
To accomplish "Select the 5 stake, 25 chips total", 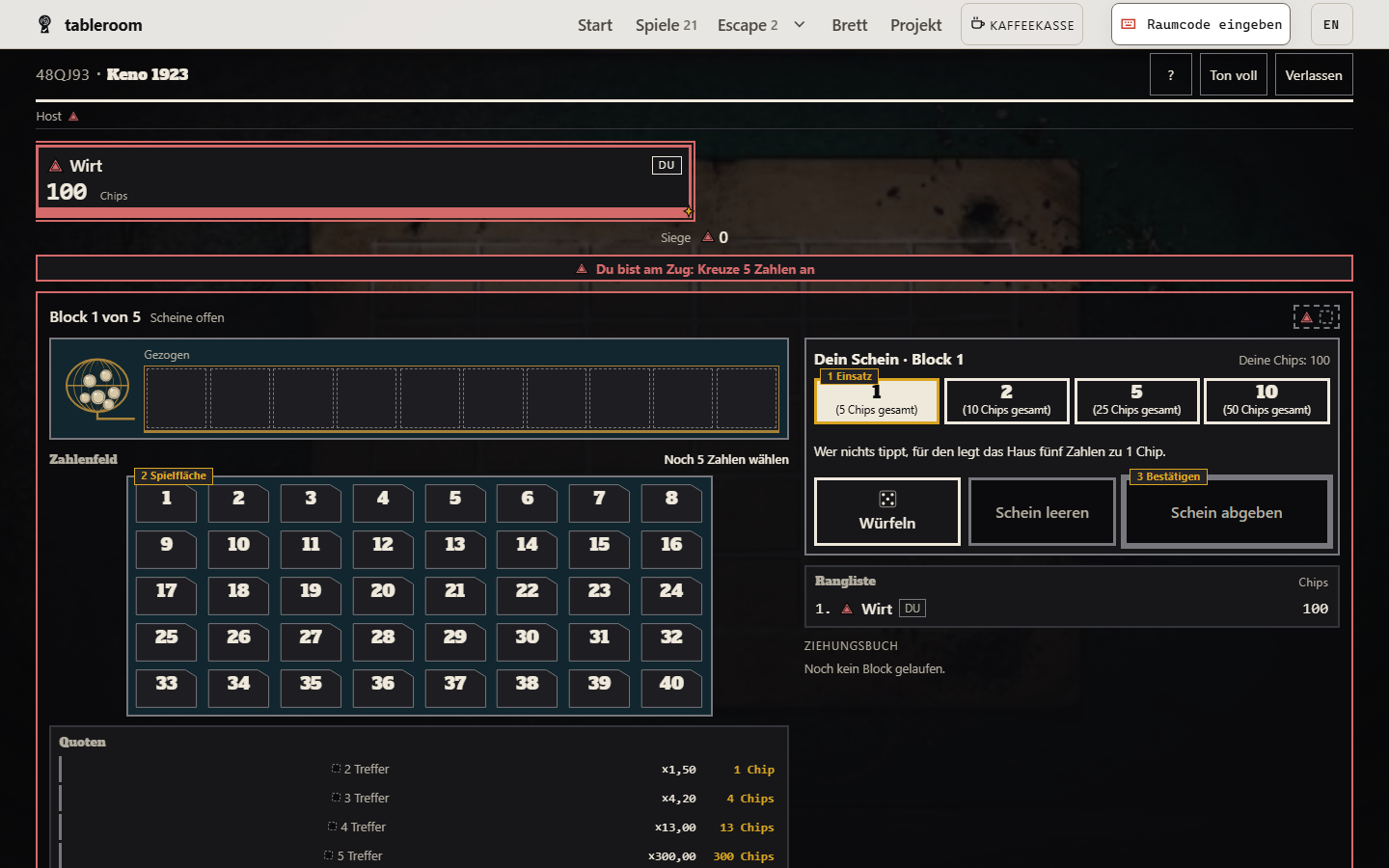I will [1136, 401].
